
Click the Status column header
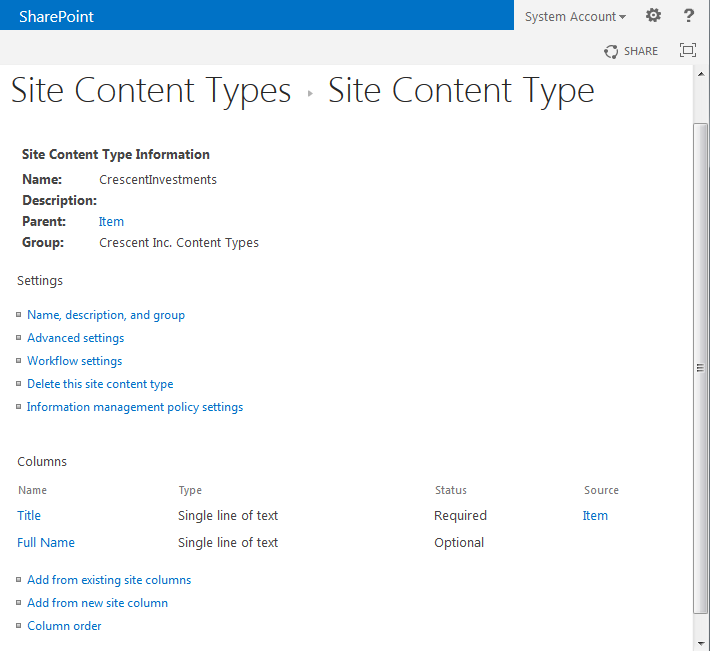451,490
